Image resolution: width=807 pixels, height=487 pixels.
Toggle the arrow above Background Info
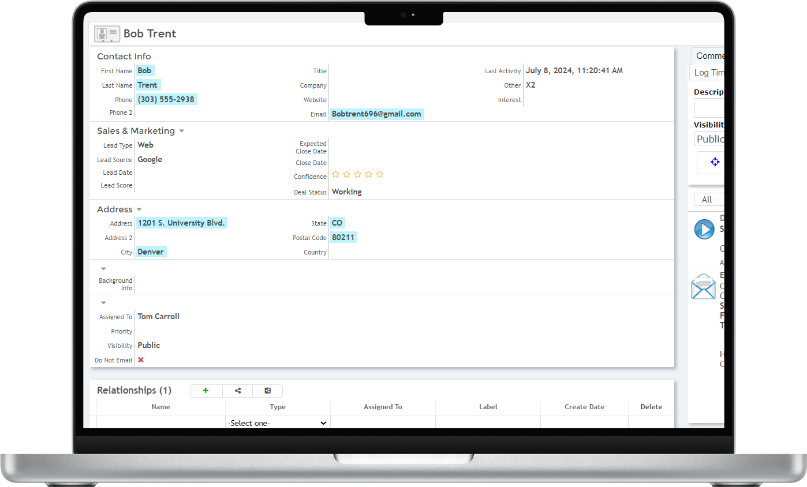(x=102, y=268)
